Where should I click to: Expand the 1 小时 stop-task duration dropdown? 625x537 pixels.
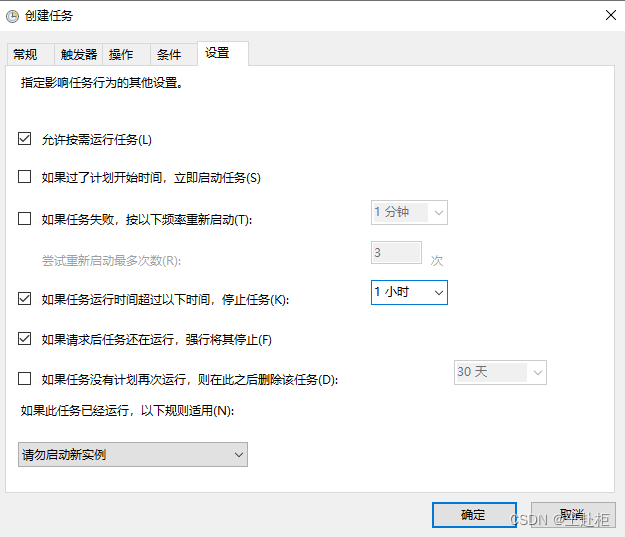[x=409, y=293]
